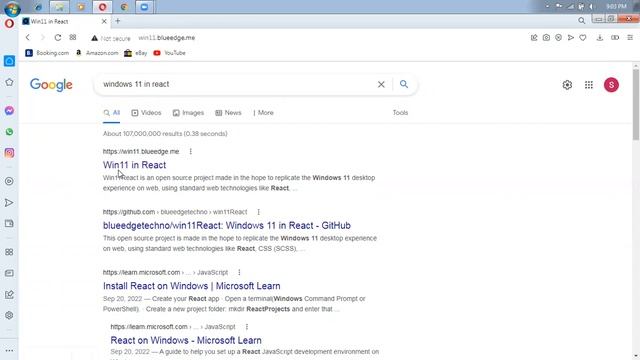Open the Windows Start orb
Screen dimensions: 640x360
(x=12, y=8)
